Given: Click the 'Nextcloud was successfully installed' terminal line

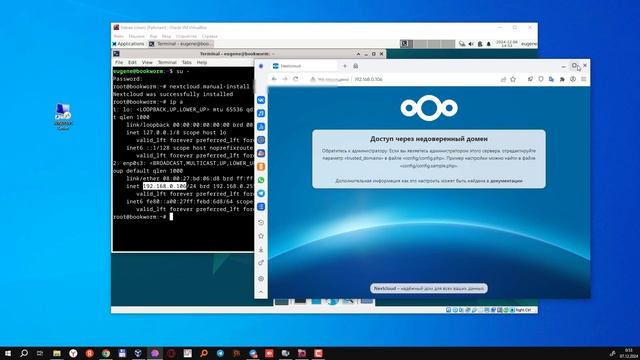Looking at the screenshot, I should [x=173, y=94].
